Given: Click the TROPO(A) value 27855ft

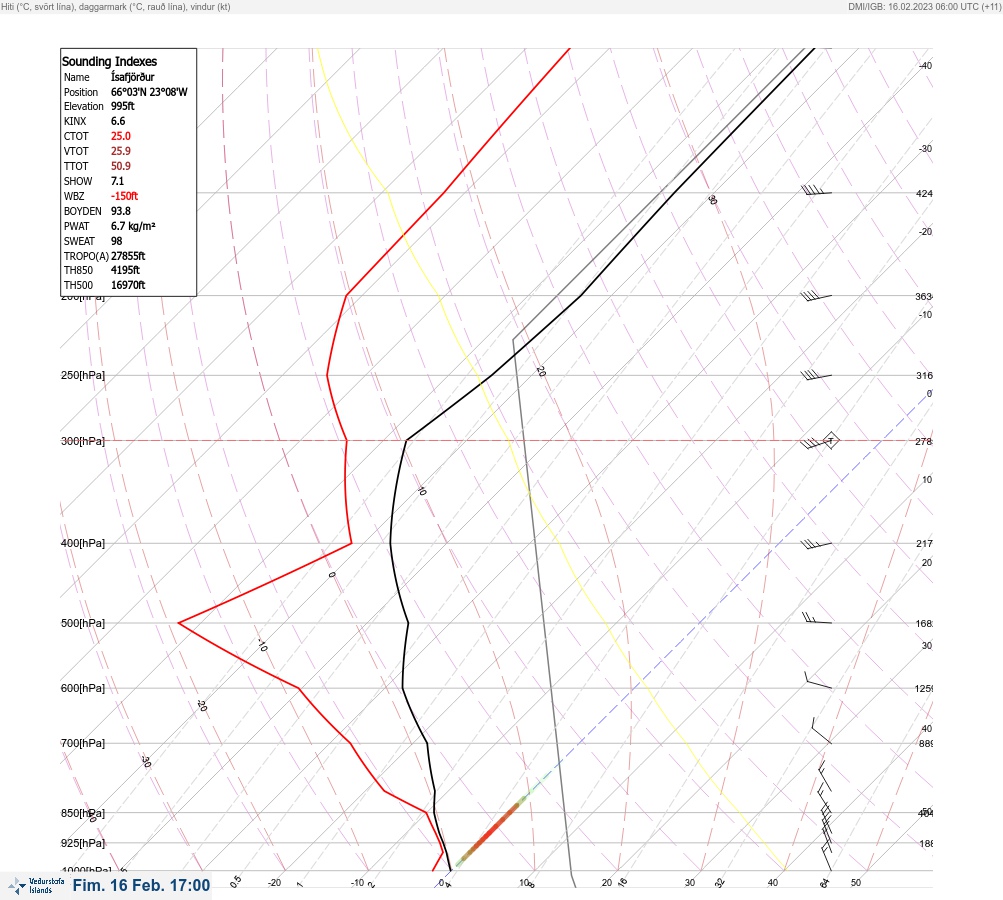Looking at the screenshot, I should (x=128, y=256).
